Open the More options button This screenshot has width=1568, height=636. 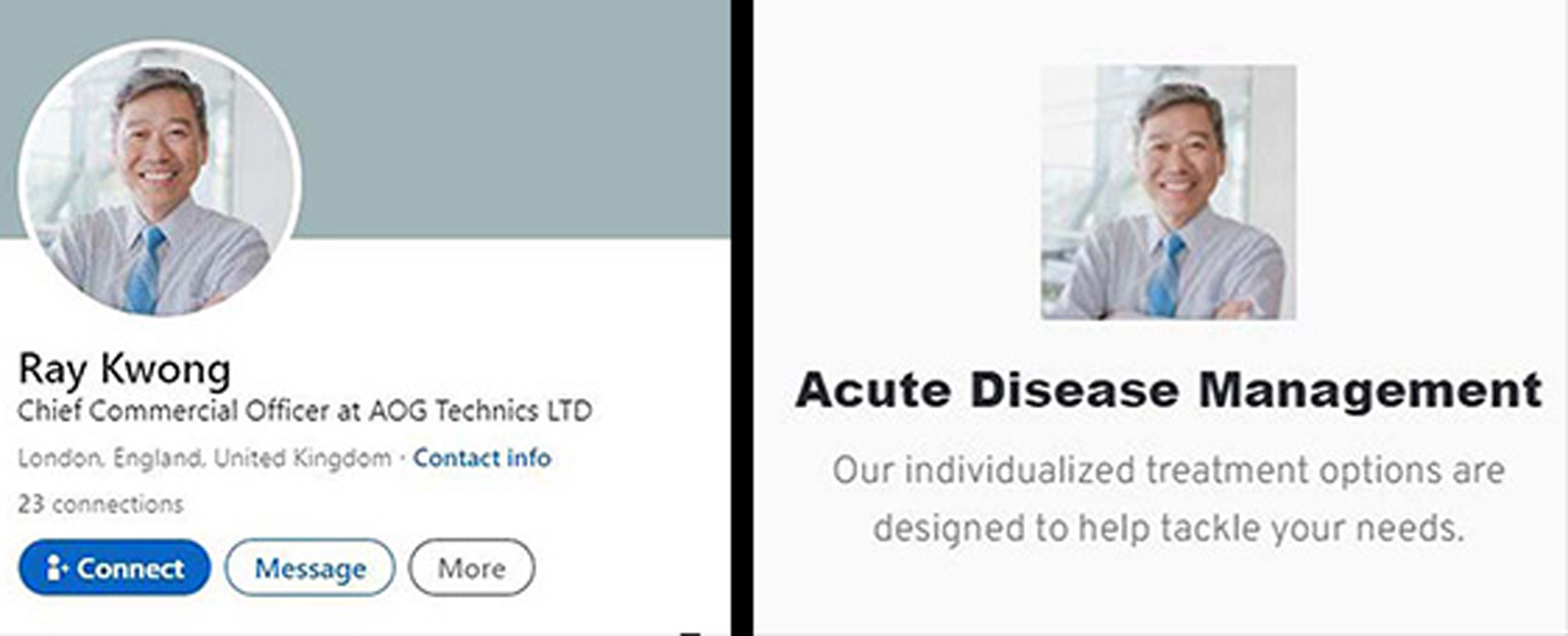pos(472,568)
